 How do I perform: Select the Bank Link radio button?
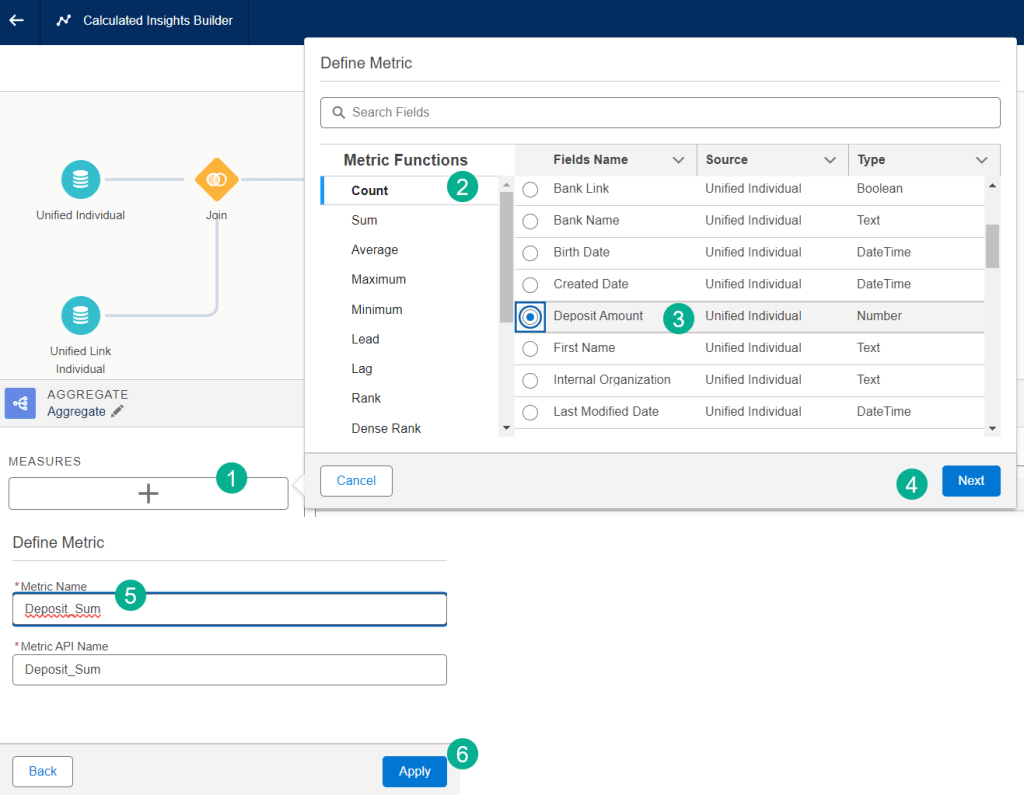(530, 189)
